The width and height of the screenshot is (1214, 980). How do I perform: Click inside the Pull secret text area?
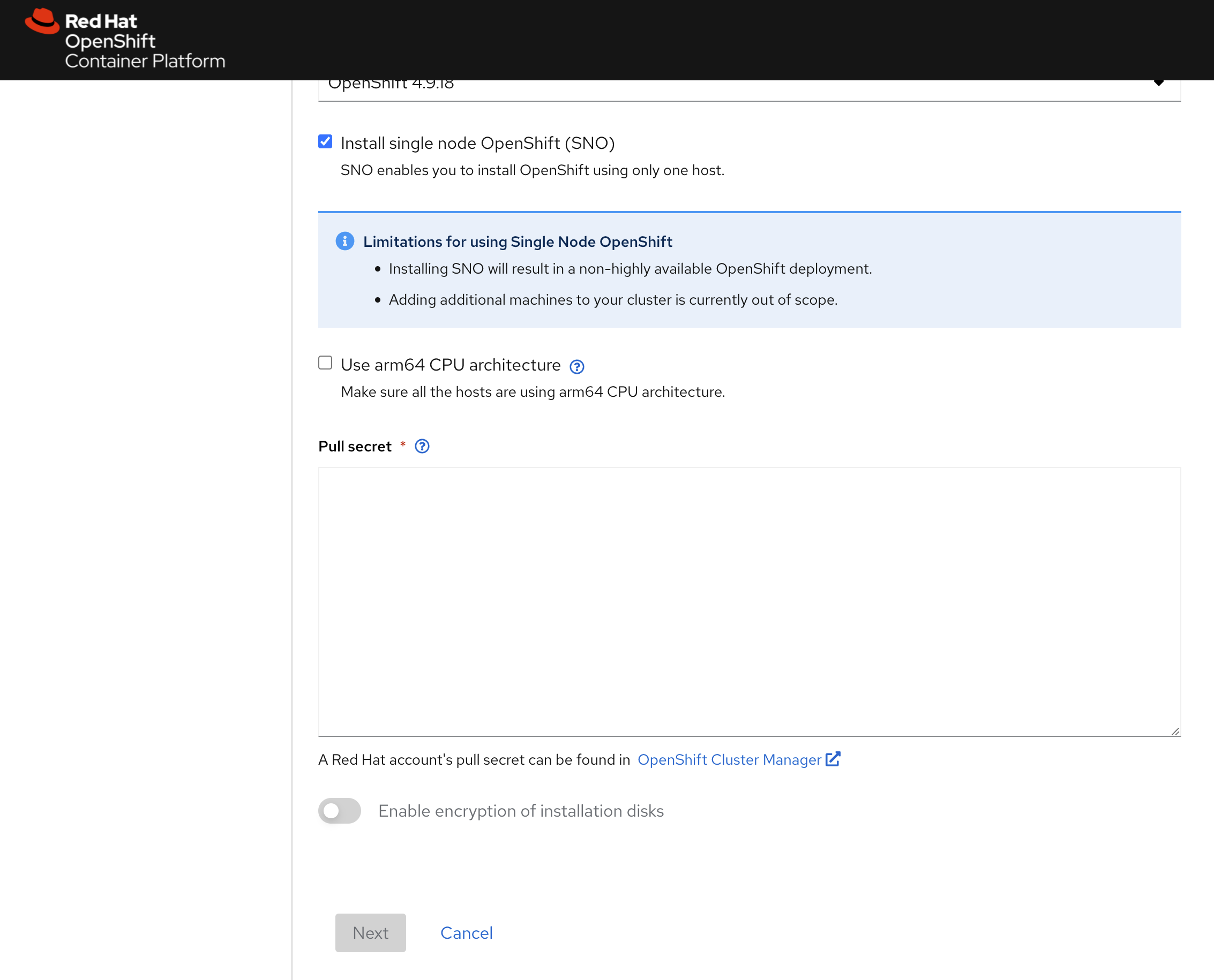pyautogui.click(x=749, y=601)
